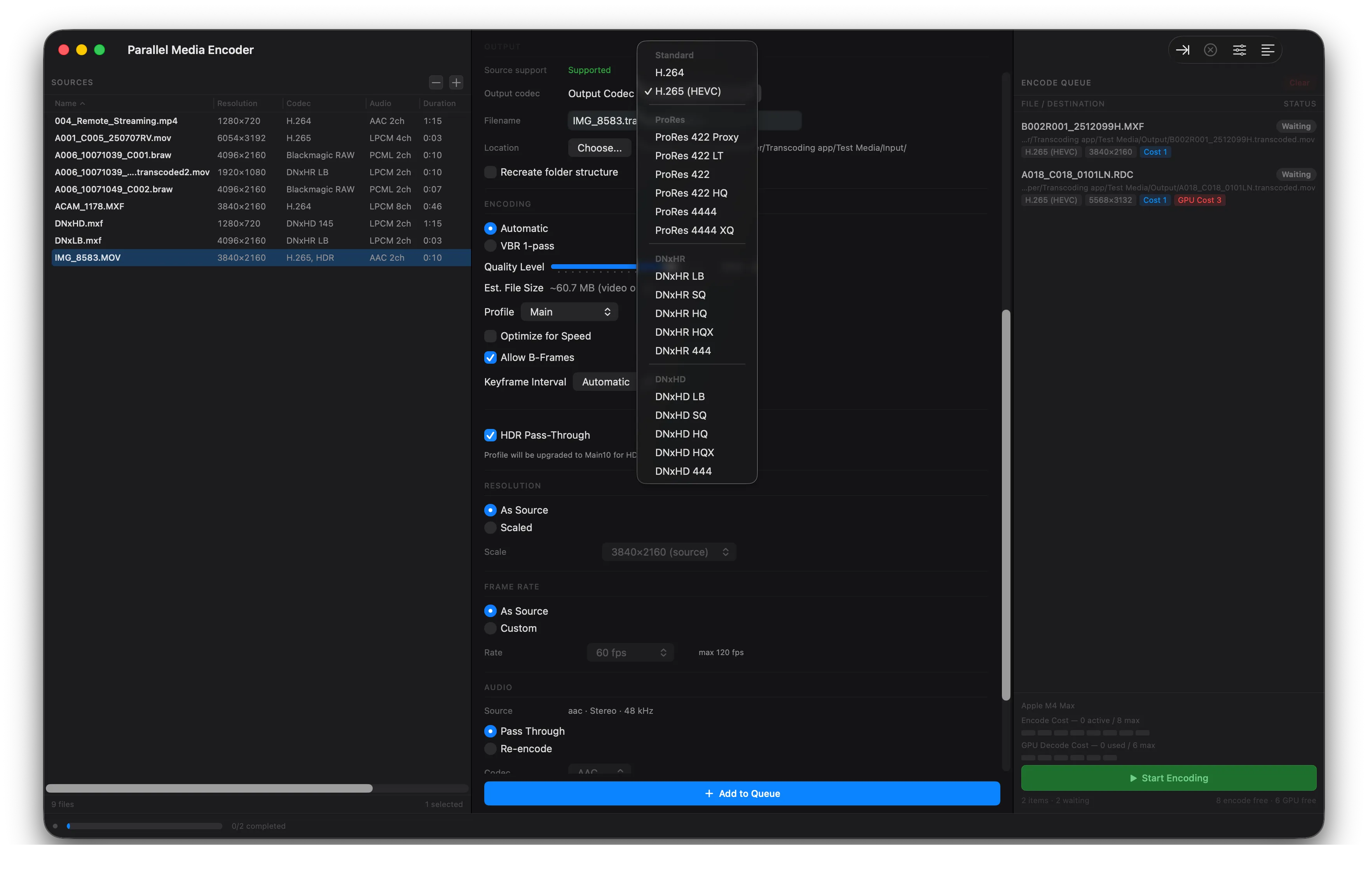Choose DNxHR LB in the codec menu
This screenshot has height=896, width=1368.
[x=680, y=276]
